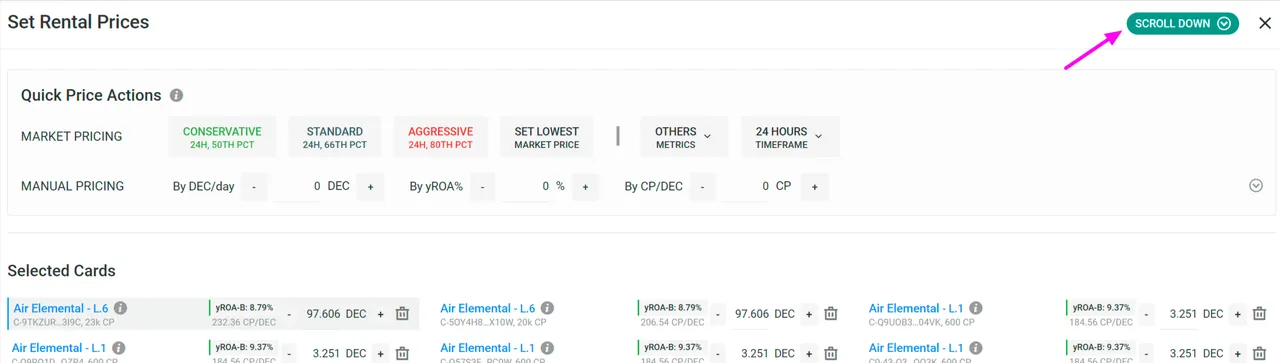Viewport: 1280px width, 363px height.
Task: Open Quick Price Actions info icon
Action: [x=176, y=96]
